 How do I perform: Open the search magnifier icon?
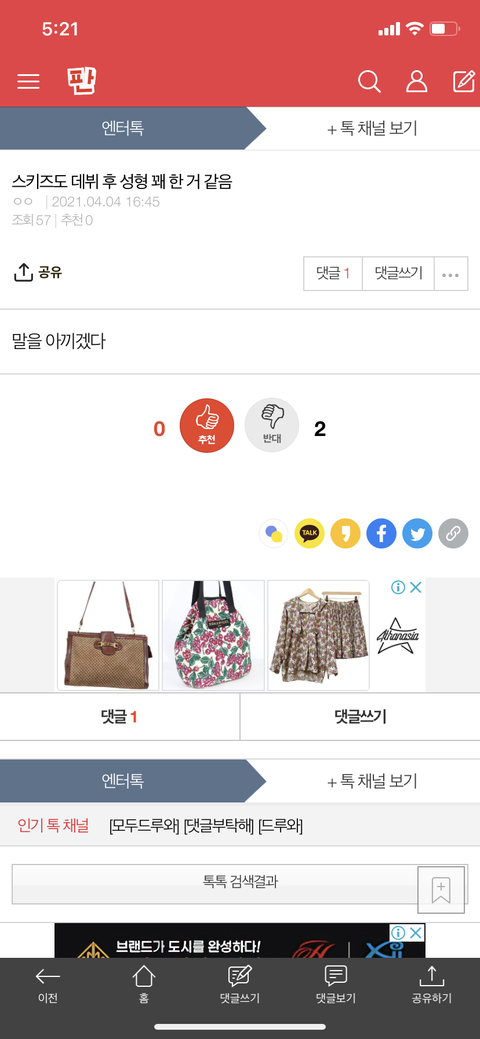tap(369, 82)
